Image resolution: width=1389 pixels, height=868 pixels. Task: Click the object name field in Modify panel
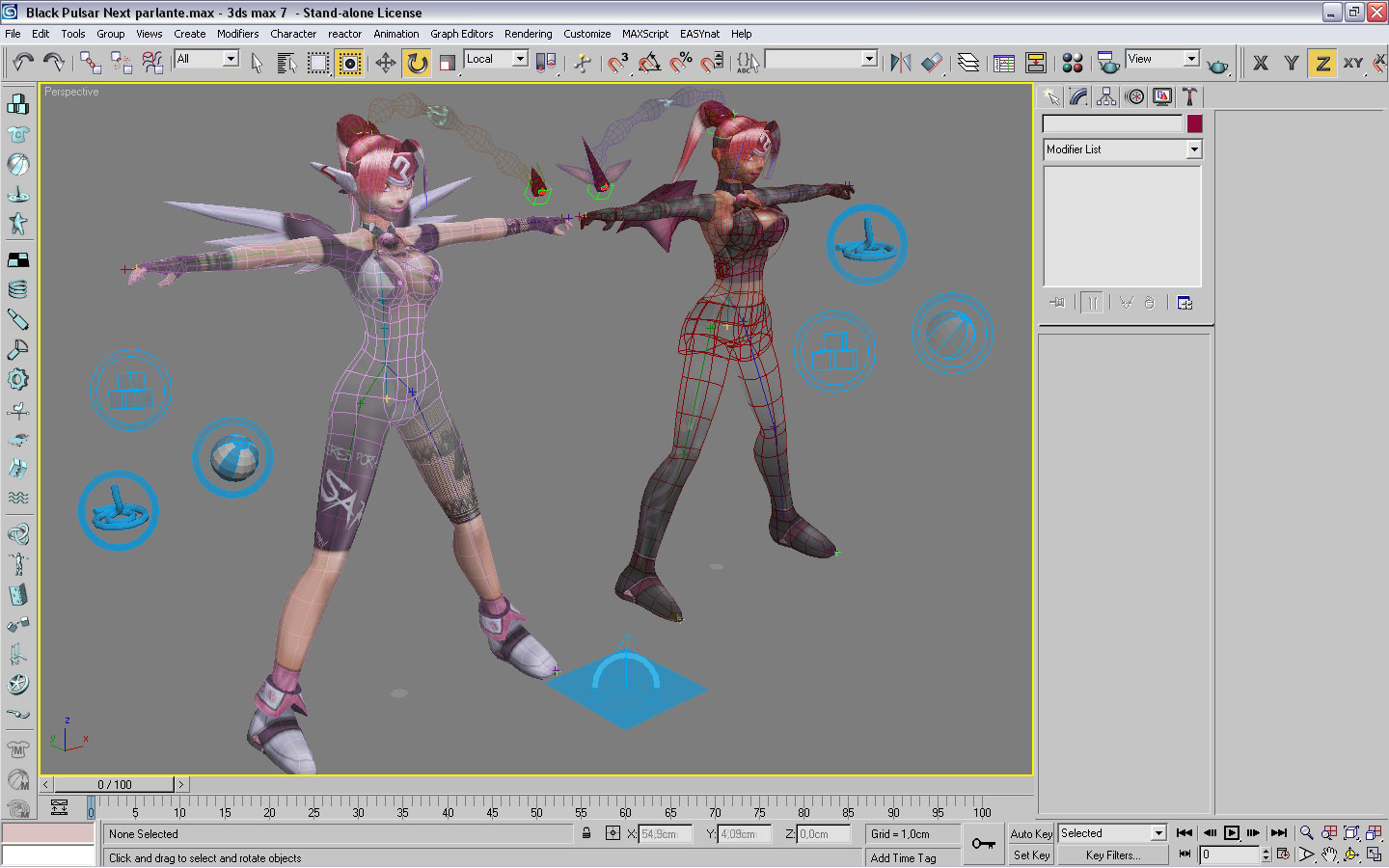click(1112, 123)
